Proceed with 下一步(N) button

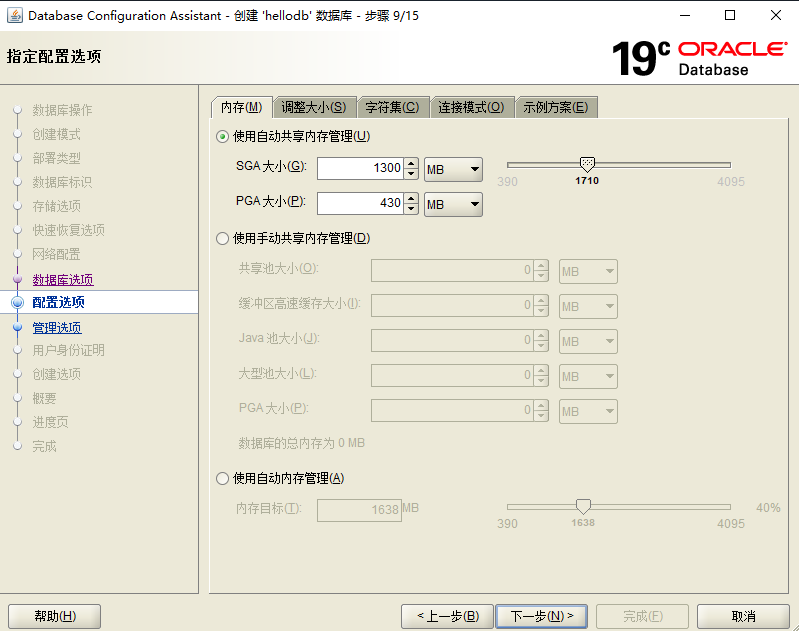click(542, 616)
